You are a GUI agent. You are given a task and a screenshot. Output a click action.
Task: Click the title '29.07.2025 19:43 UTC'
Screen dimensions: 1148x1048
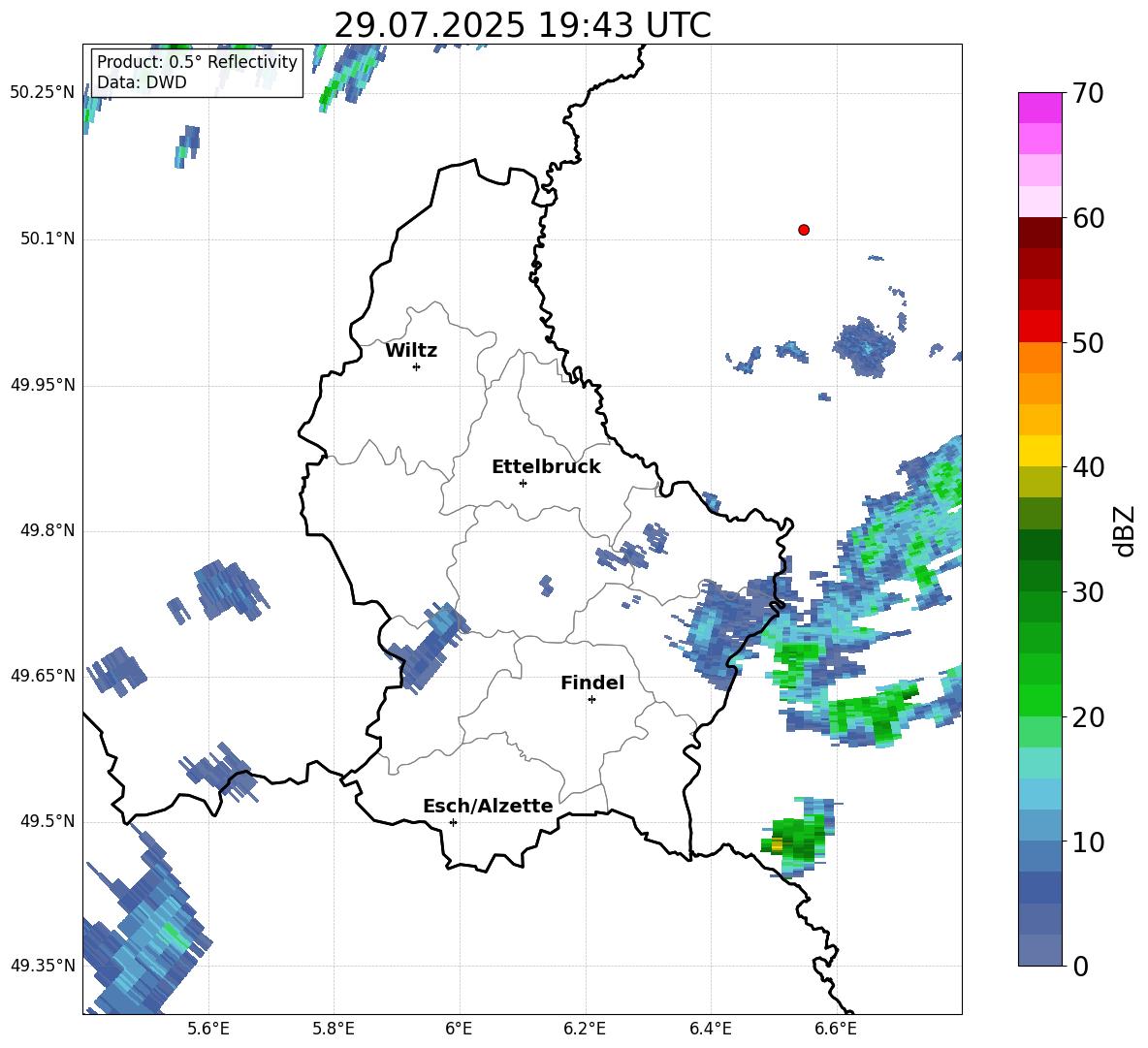(522, 25)
